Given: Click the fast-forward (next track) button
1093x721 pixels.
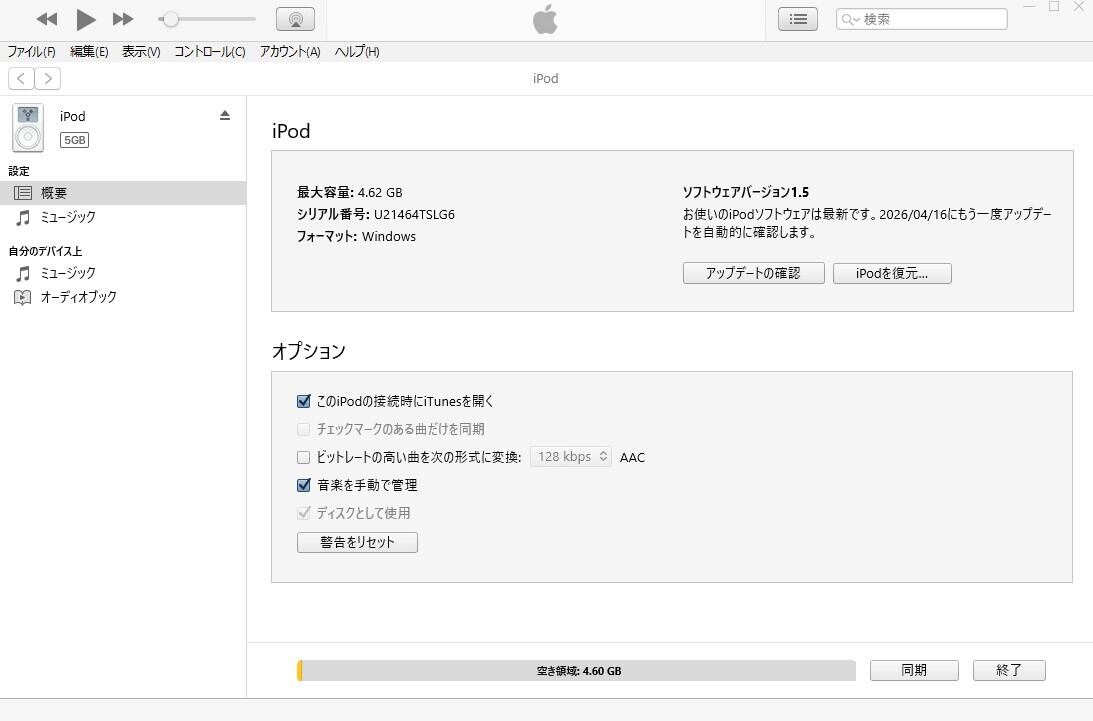Looking at the screenshot, I should point(123,19).
